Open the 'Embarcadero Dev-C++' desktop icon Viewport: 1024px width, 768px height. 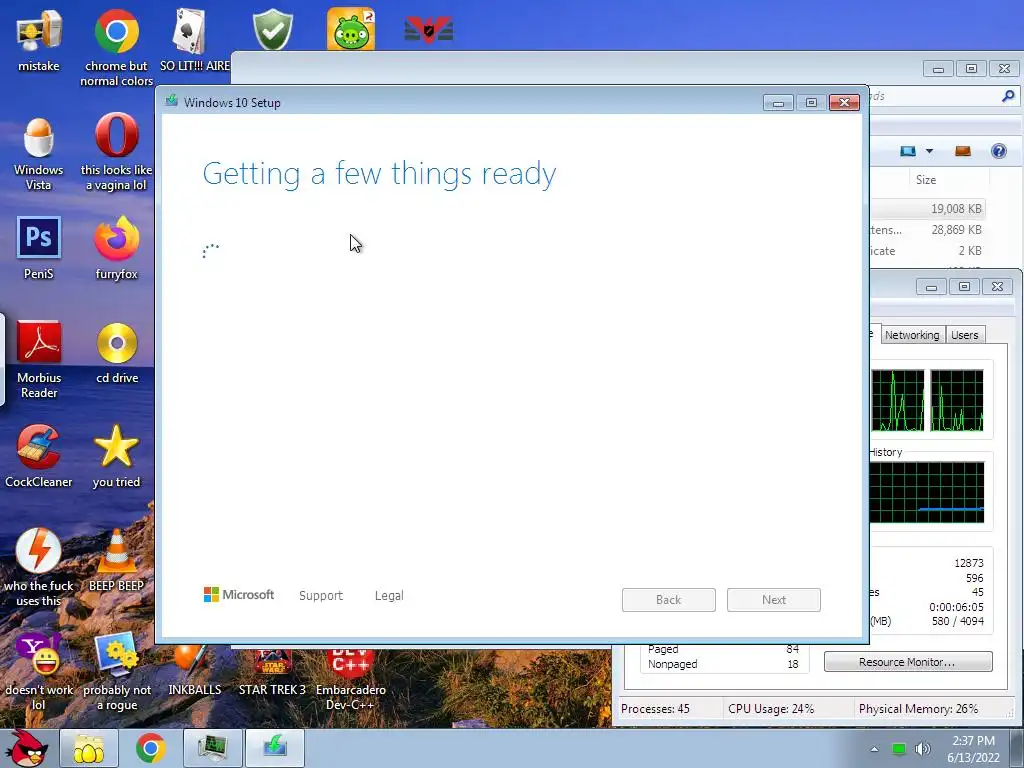pos(351,679)
